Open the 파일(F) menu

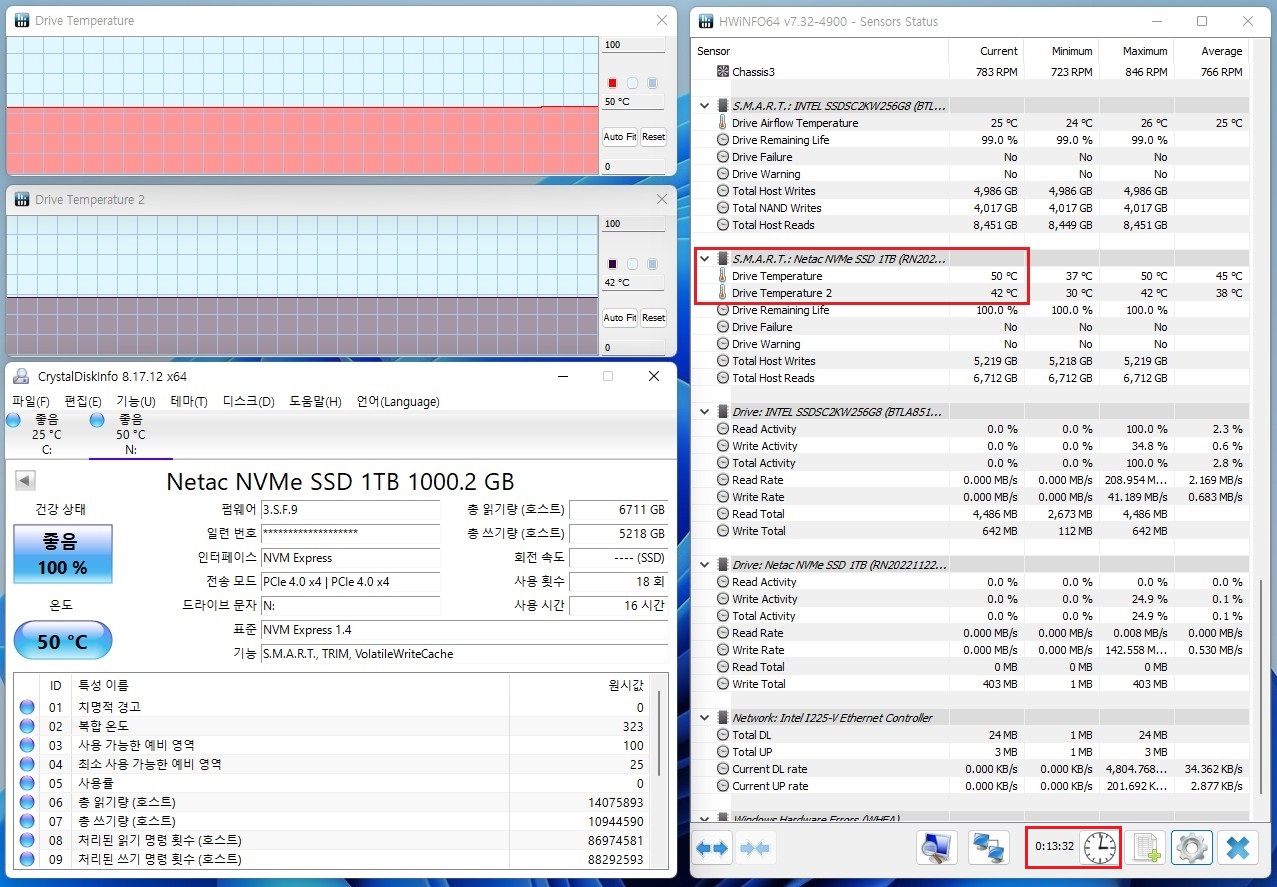point(30,402)
